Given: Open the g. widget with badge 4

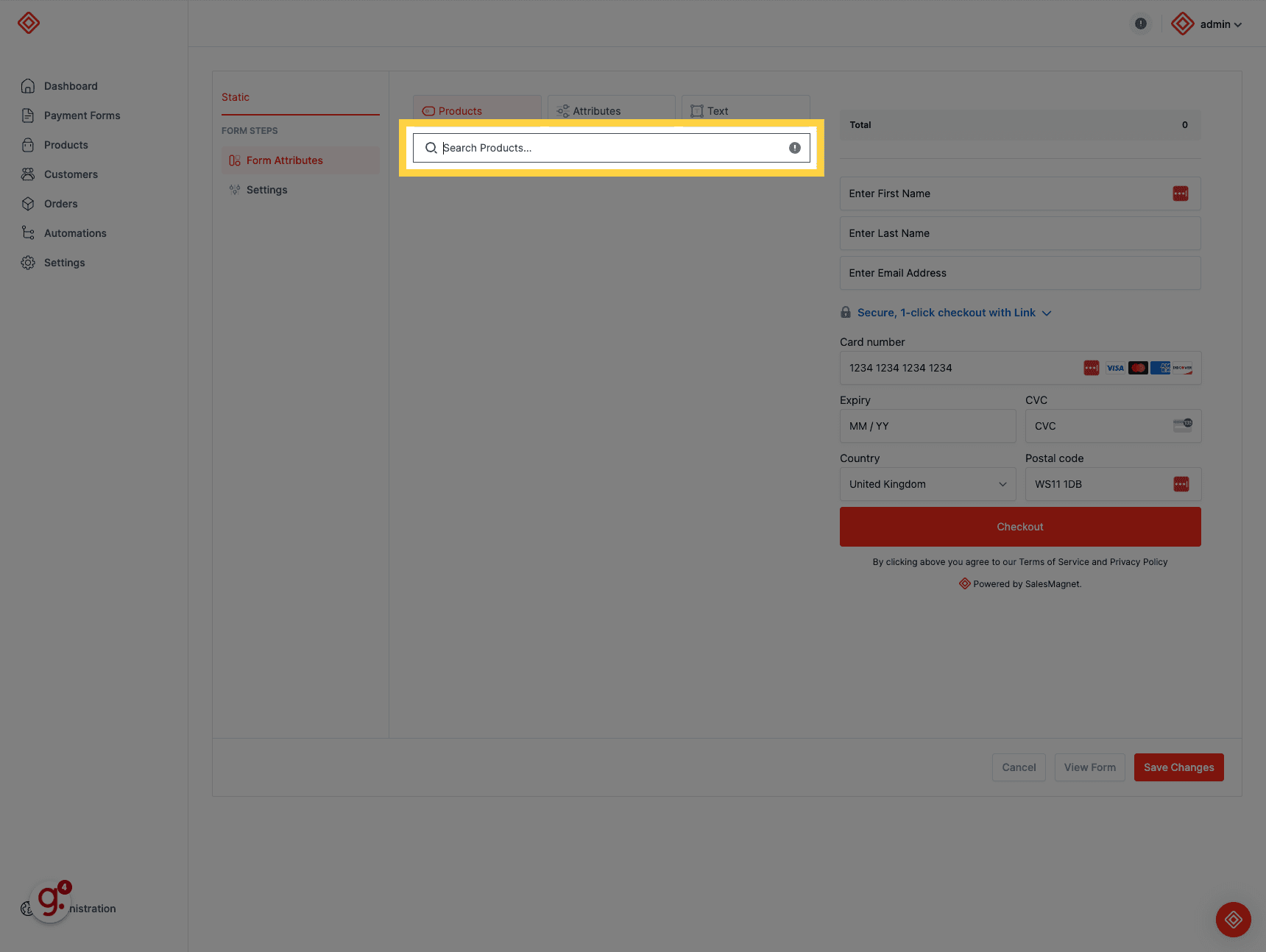Looking at the screenshot, I should tap(52, 901).
